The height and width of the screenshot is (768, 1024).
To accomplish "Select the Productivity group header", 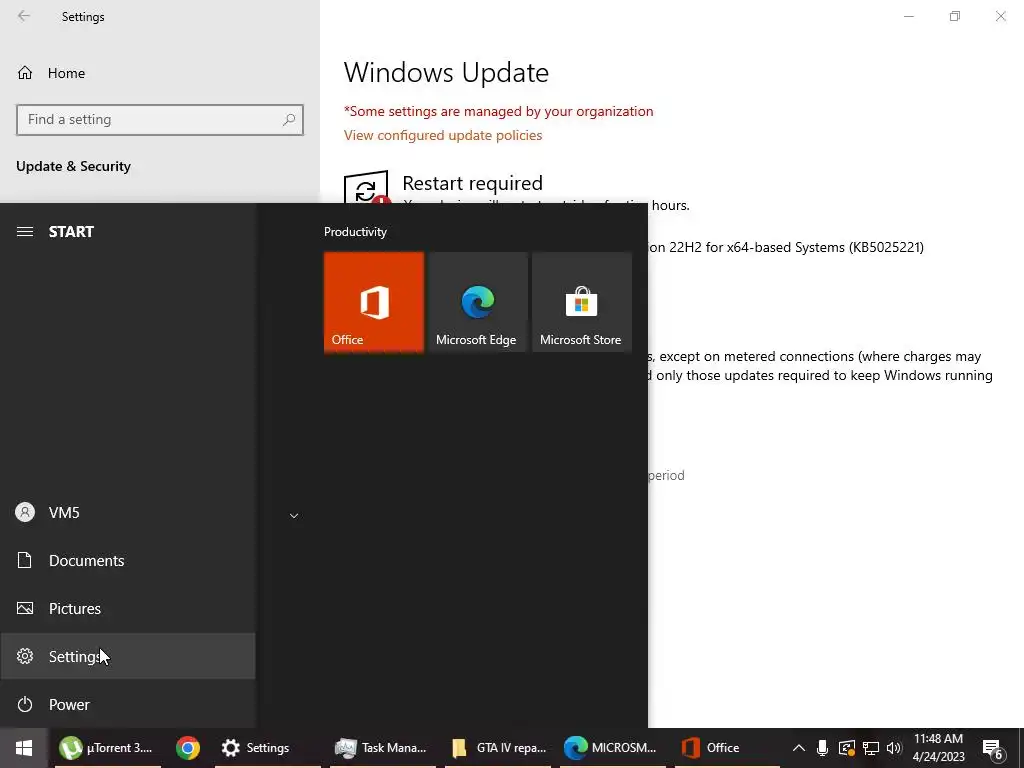I will [x=355, y=232].
